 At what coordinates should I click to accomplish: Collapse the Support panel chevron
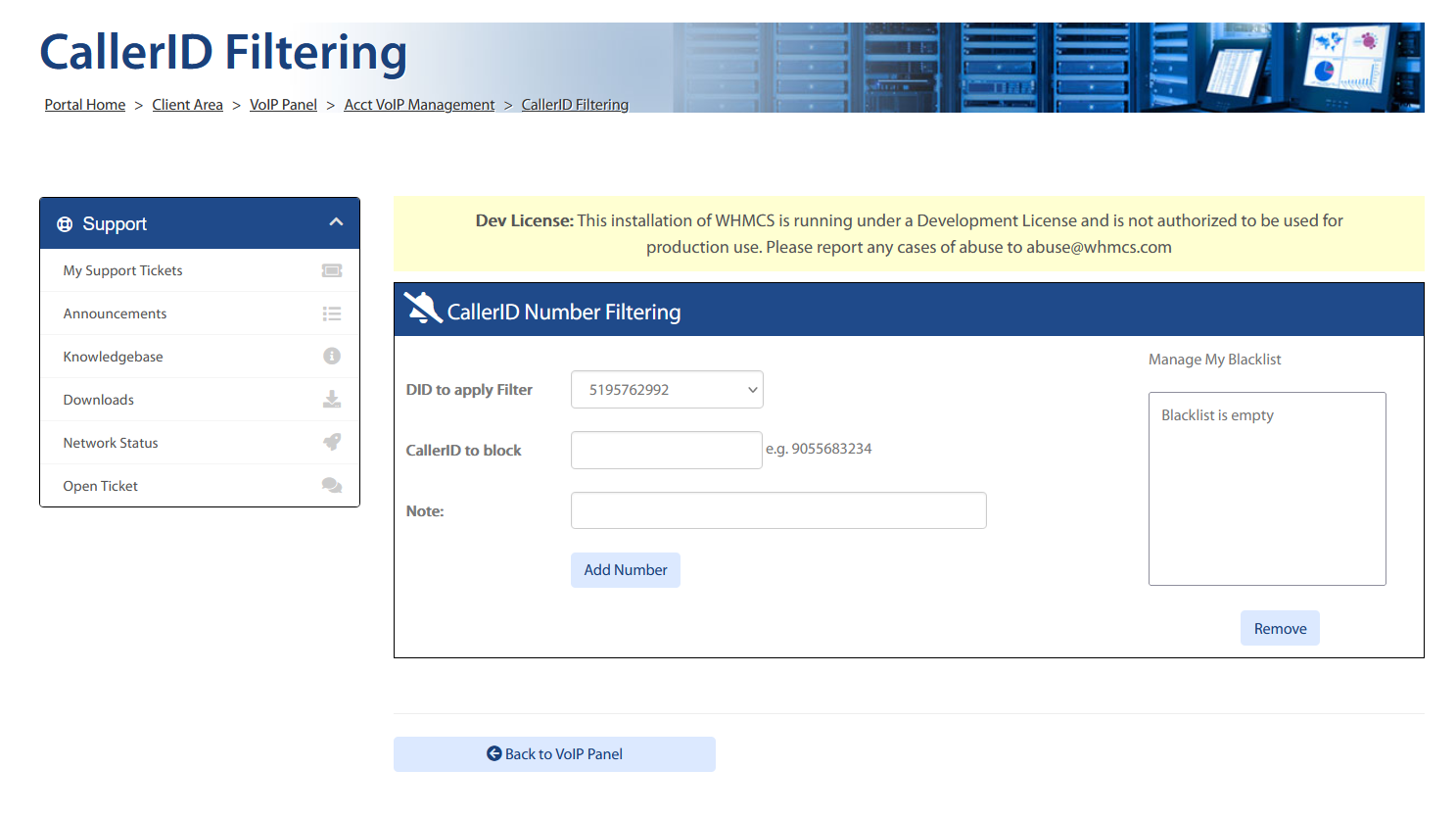tap(336, 222)
